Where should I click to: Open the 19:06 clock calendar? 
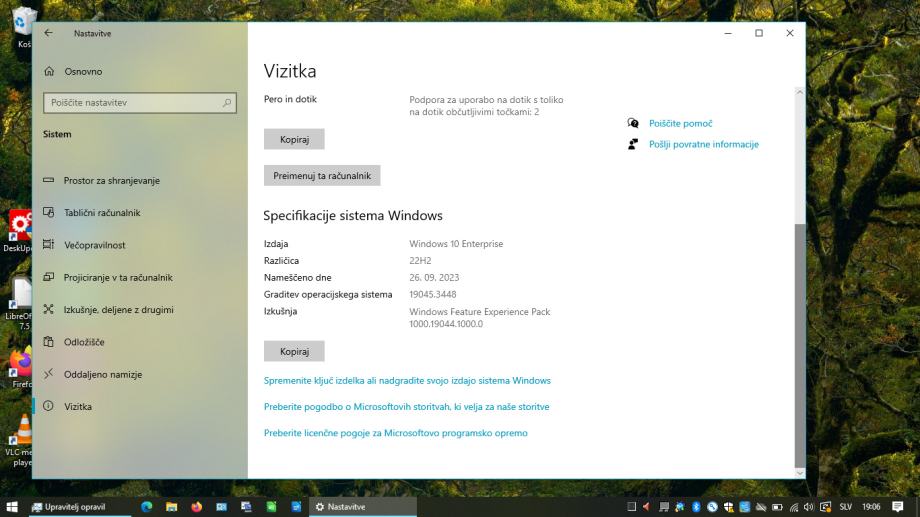tap(871, 506)
